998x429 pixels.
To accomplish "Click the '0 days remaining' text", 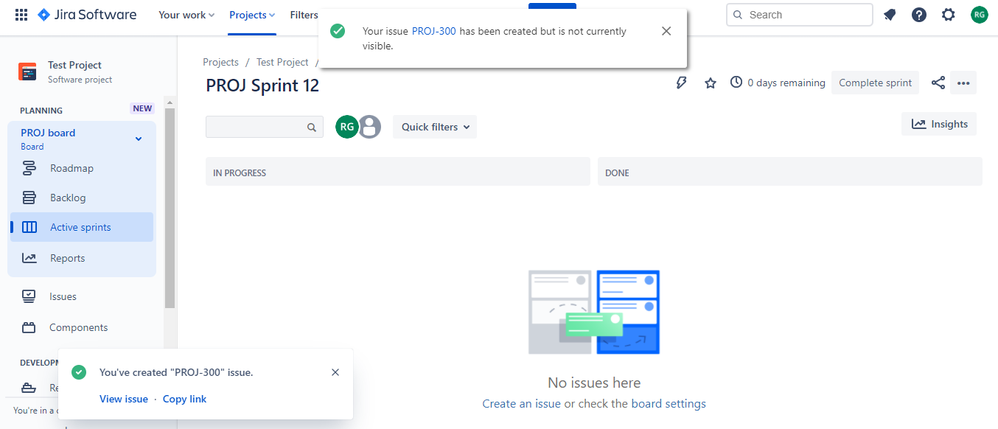I will click(x=786, y=83).
